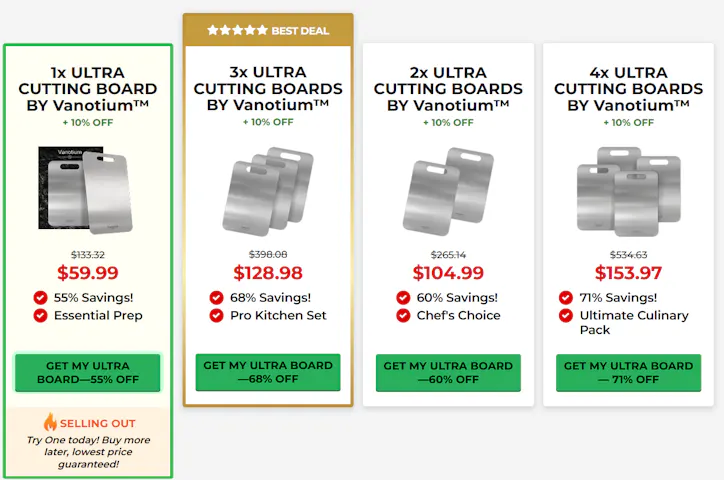
Task: Select the 1x Ultra Cutting Board title
Action: coord(87,89)
